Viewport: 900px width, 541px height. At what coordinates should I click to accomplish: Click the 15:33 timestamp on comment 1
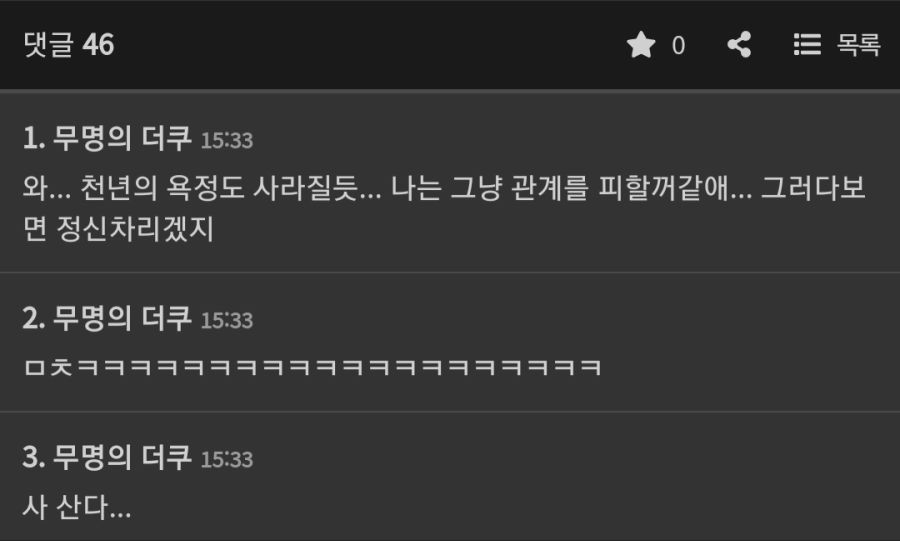[227, 140]
